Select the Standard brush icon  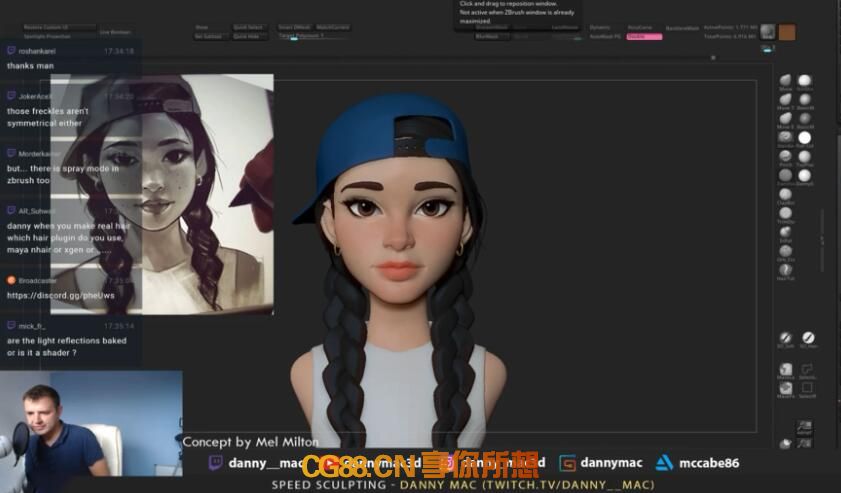[785, 137]
